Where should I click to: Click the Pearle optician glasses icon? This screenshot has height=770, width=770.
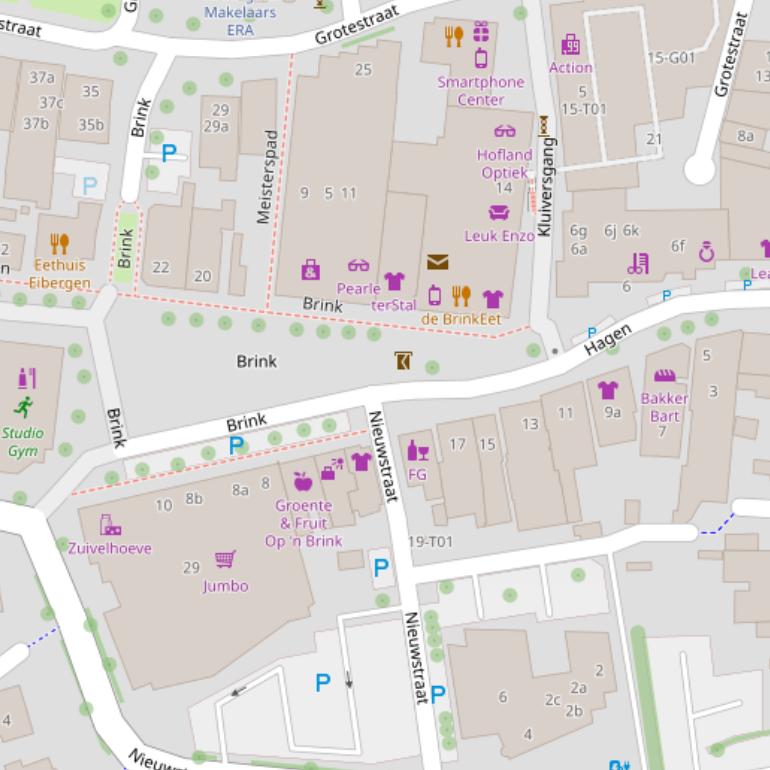(358, 265)
